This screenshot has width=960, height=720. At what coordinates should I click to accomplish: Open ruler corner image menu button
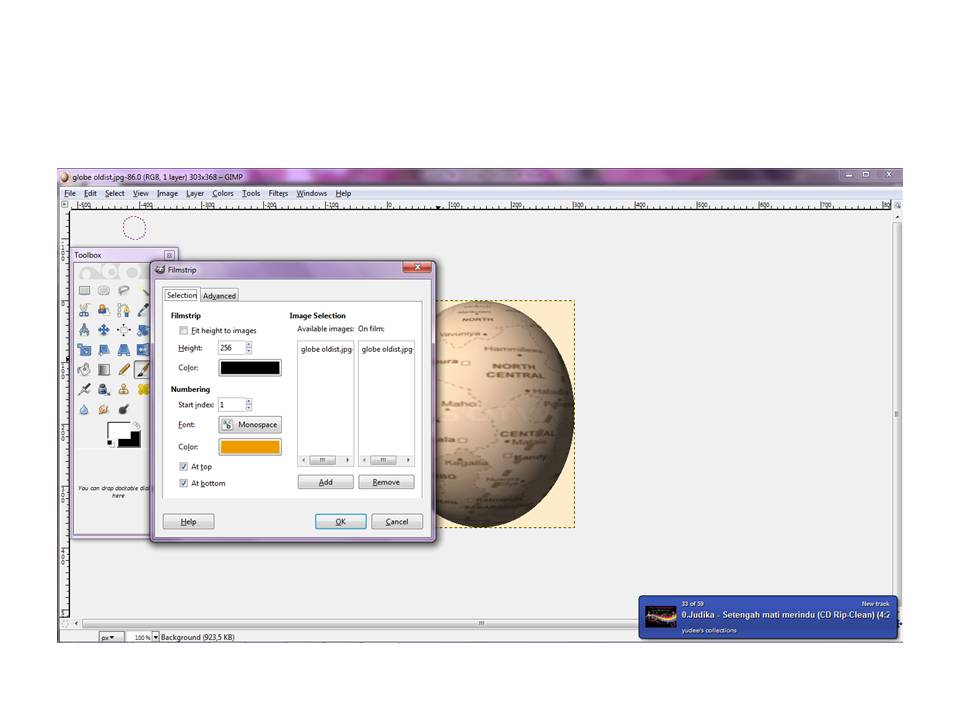pyautogui.click(x=65, y=204)
